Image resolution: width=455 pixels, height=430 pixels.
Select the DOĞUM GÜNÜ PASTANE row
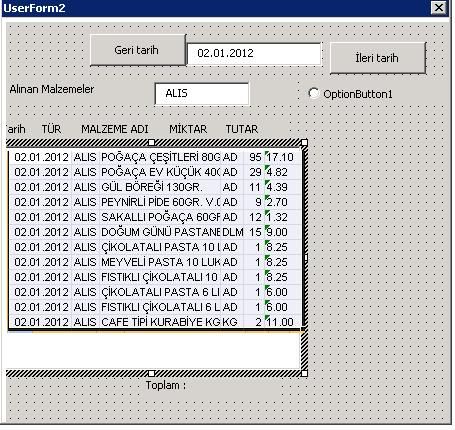pos(154,232)
